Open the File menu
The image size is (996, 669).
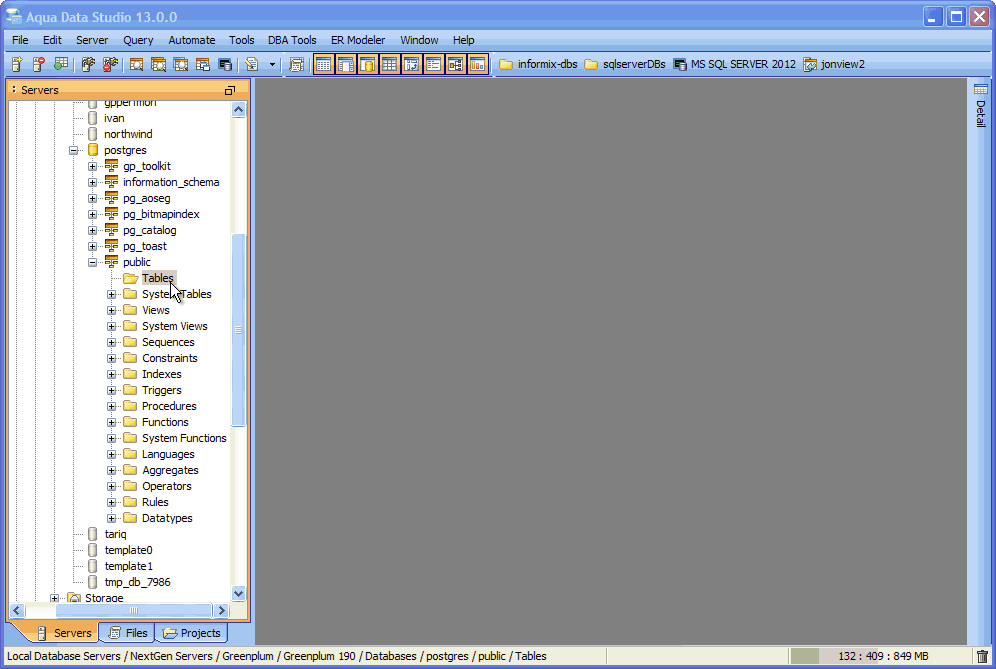(x=20, y=40)
